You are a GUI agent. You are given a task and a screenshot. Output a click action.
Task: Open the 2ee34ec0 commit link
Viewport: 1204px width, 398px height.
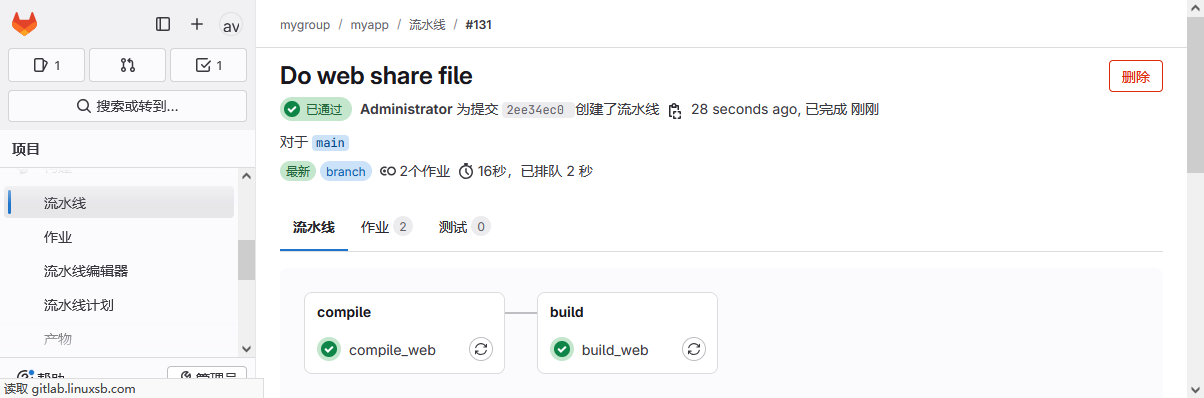(x=536, y=110)
